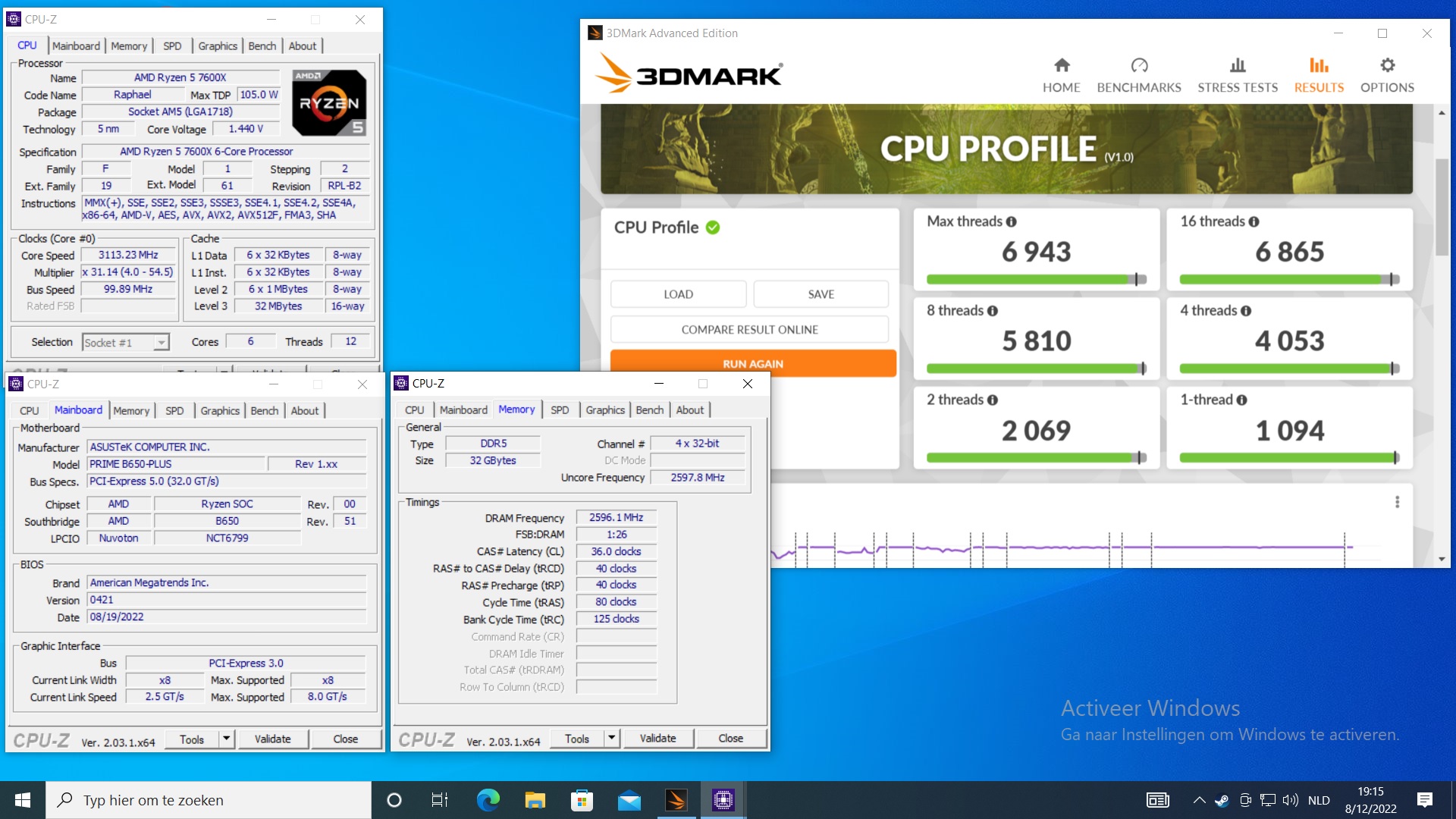Click 2 threads info icon
The width and height of the screenshot is (1456, 819).
(993, 400)
